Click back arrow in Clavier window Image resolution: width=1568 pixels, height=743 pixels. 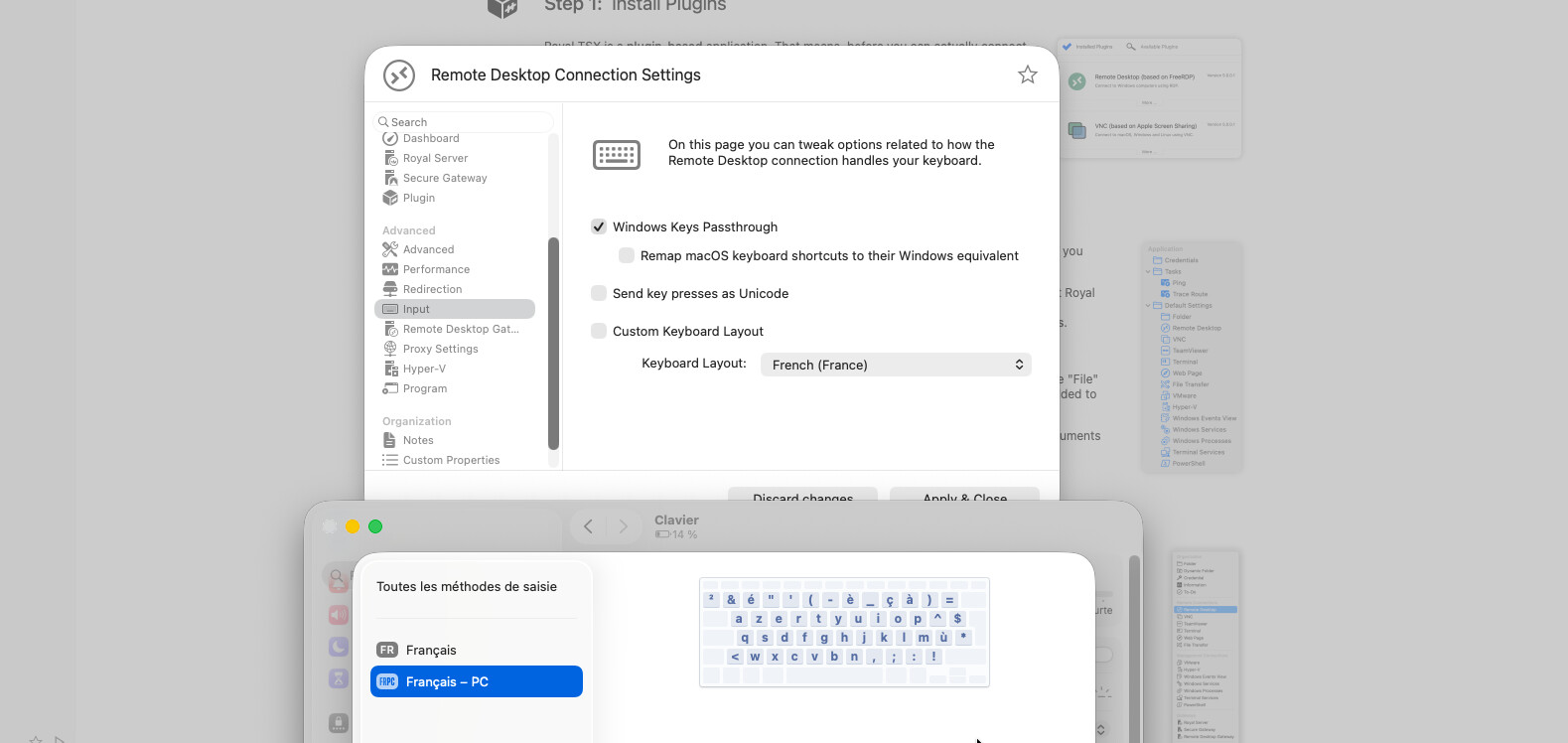pos(588,526)
